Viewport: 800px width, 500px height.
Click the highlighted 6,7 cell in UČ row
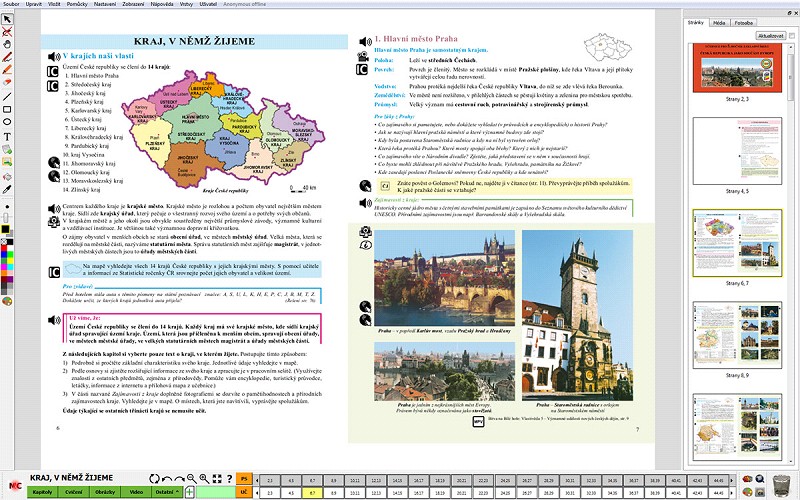point(312,493)
